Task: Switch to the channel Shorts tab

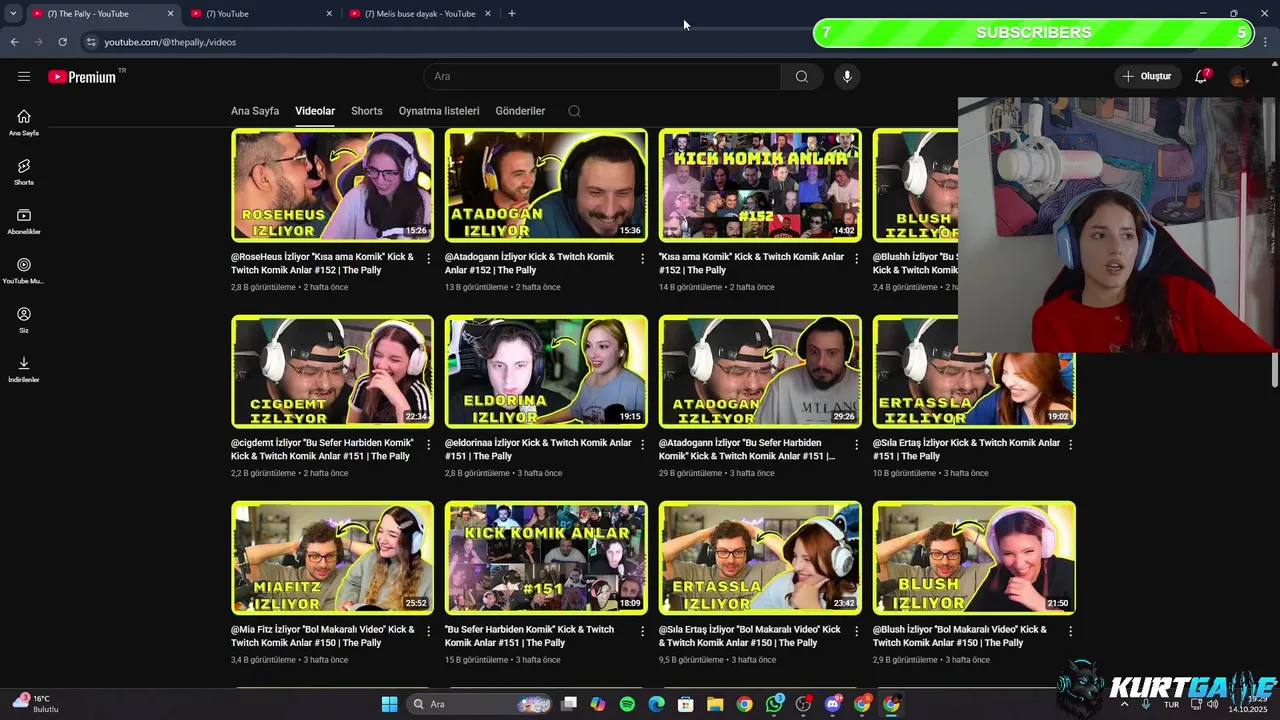Action: coord(367,111)
